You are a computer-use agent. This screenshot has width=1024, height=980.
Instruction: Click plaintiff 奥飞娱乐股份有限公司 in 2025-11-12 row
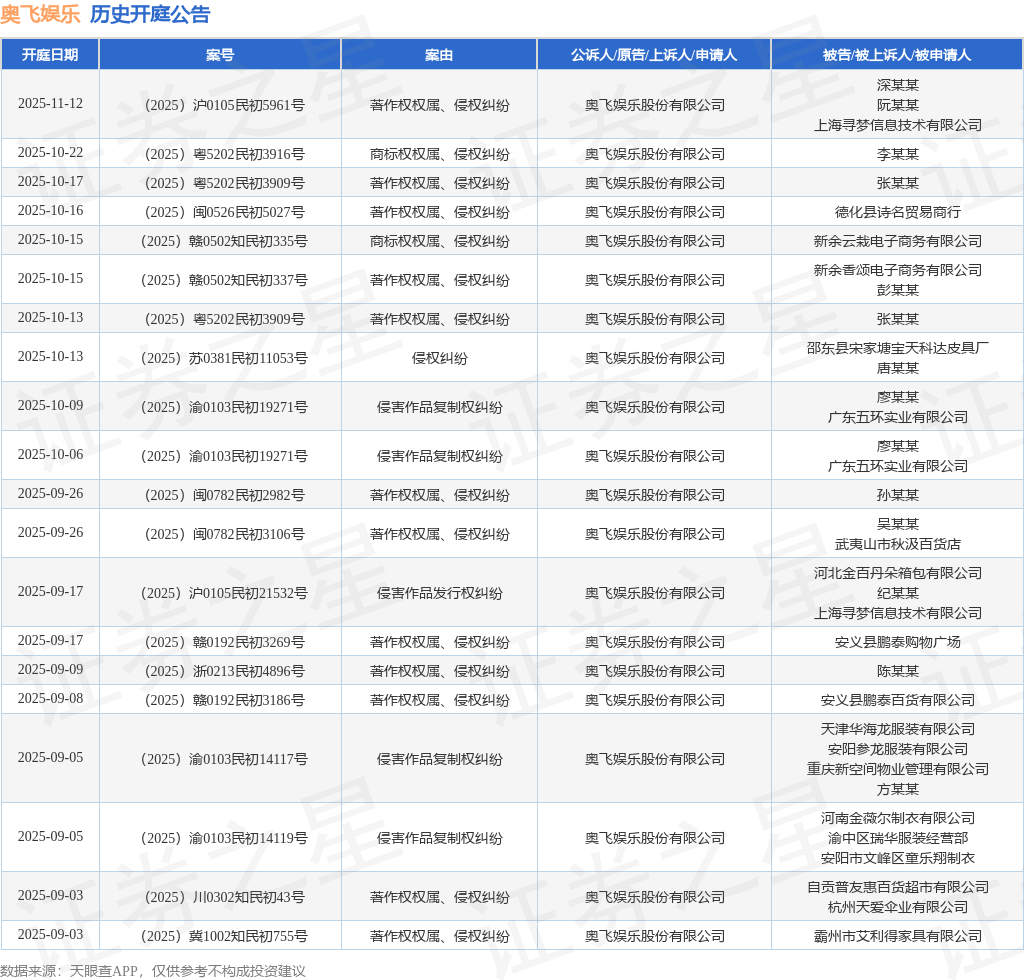point(654,105)
